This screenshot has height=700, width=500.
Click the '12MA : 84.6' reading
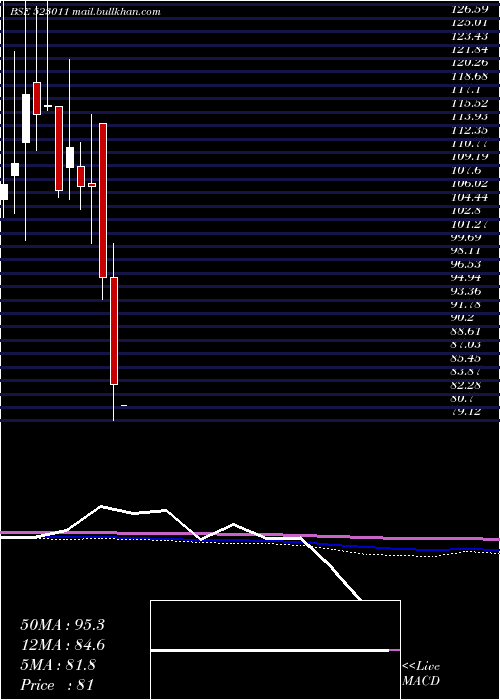62,645
